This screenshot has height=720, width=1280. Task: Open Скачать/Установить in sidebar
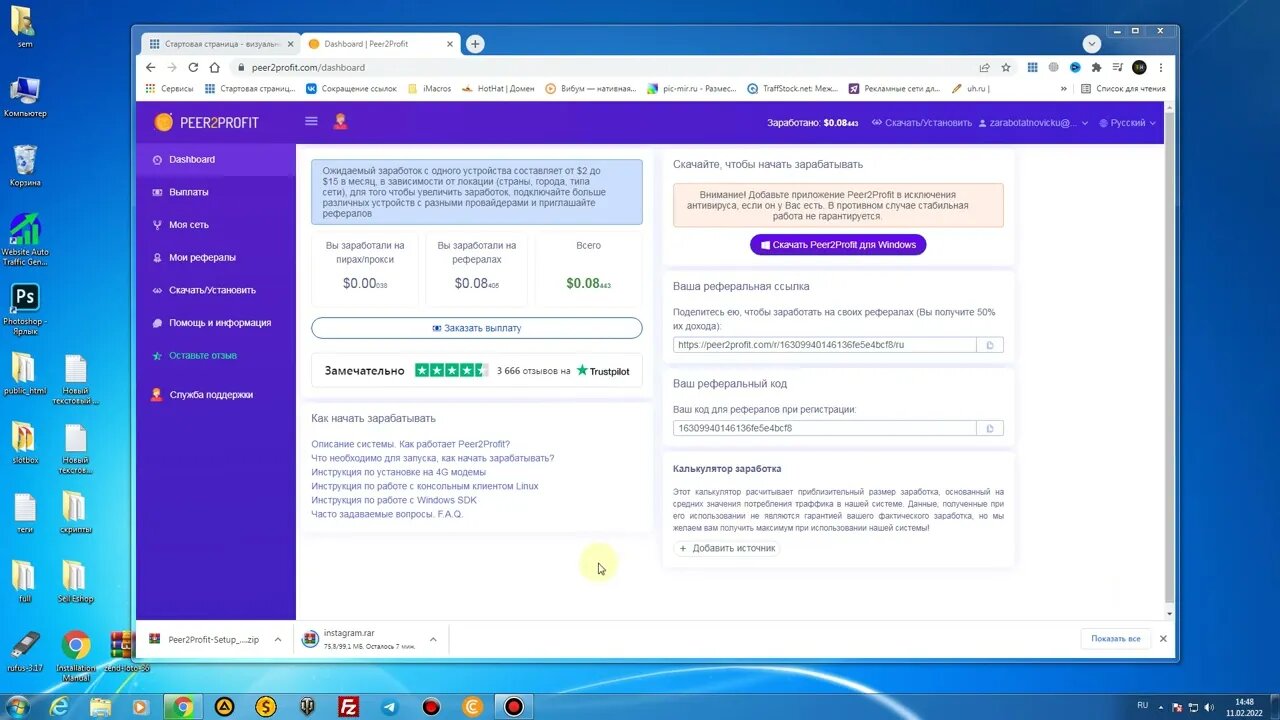point(216,290)
